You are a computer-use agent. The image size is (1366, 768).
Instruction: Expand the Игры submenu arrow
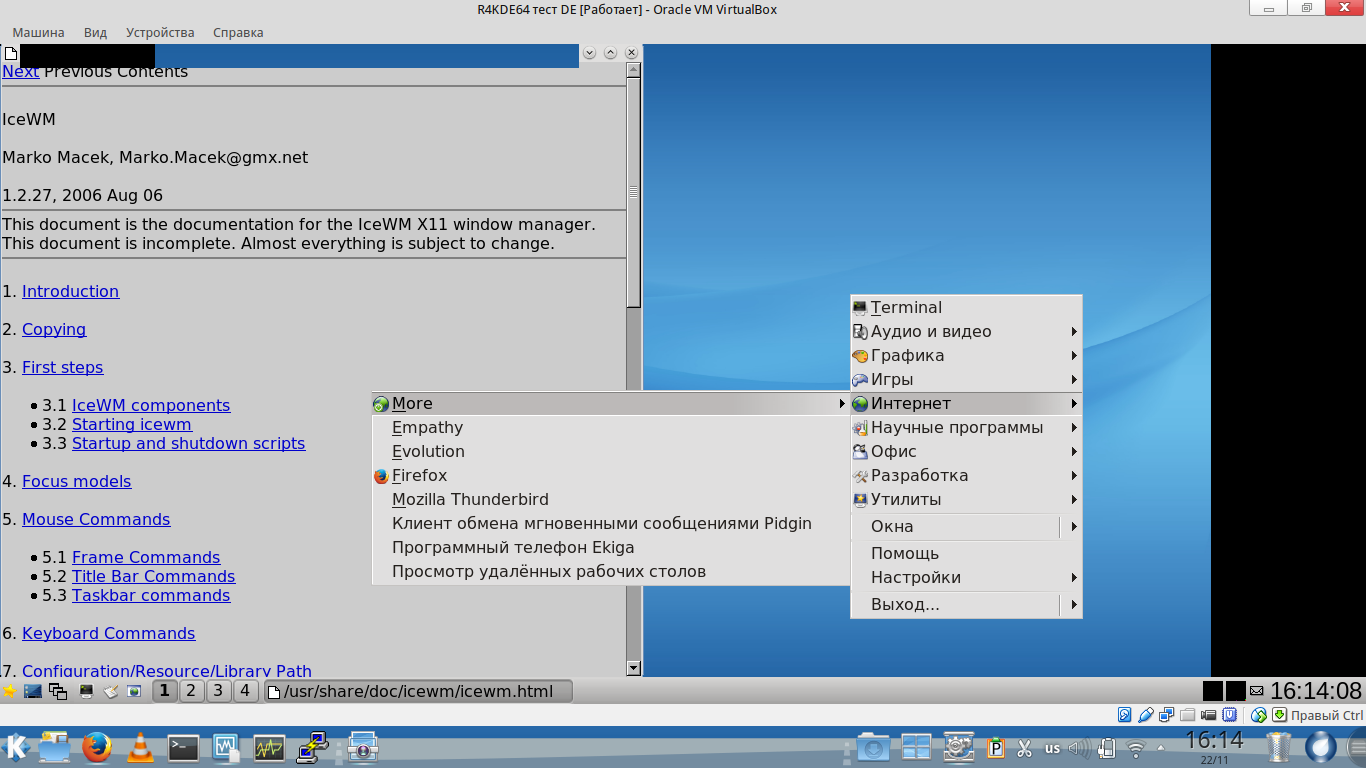(1074, 380)
